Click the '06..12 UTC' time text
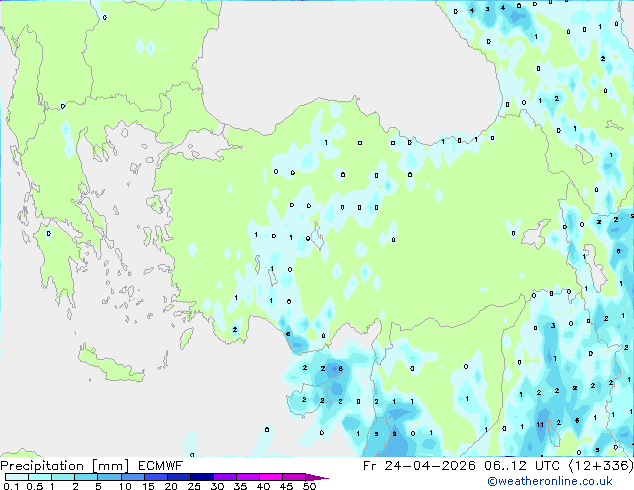 coord(522,466)
